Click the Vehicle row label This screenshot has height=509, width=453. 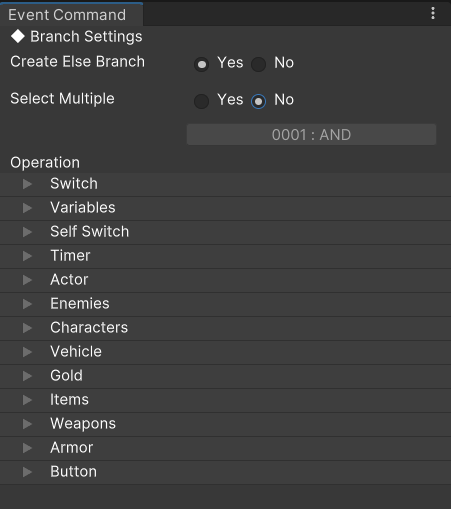[76, 352]
